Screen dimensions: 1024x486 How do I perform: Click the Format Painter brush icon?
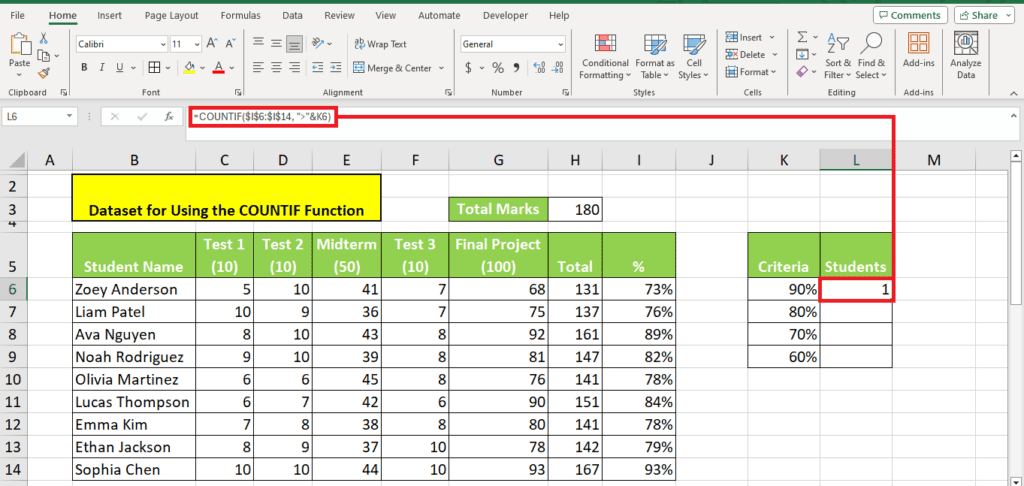tap(43, 72)
